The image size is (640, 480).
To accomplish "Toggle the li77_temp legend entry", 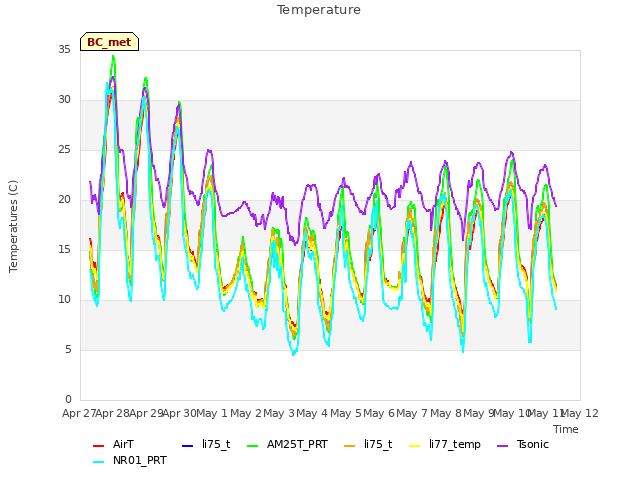I will coord(445,444).
